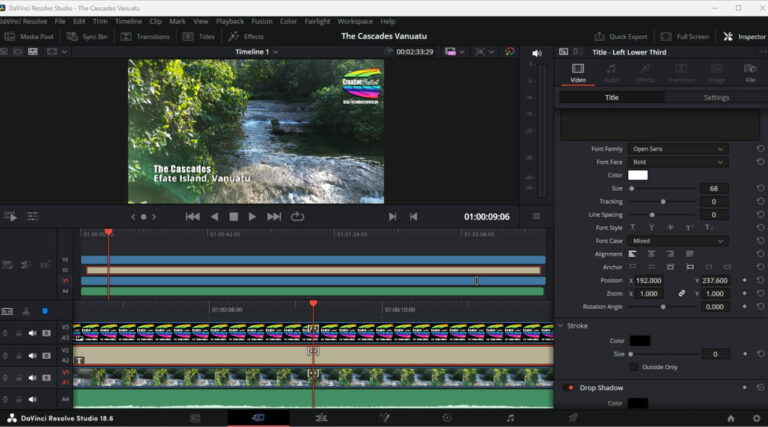This screenshot has width=768, height=427.
Task: Set text alignment to left
Action: [632, 254]
